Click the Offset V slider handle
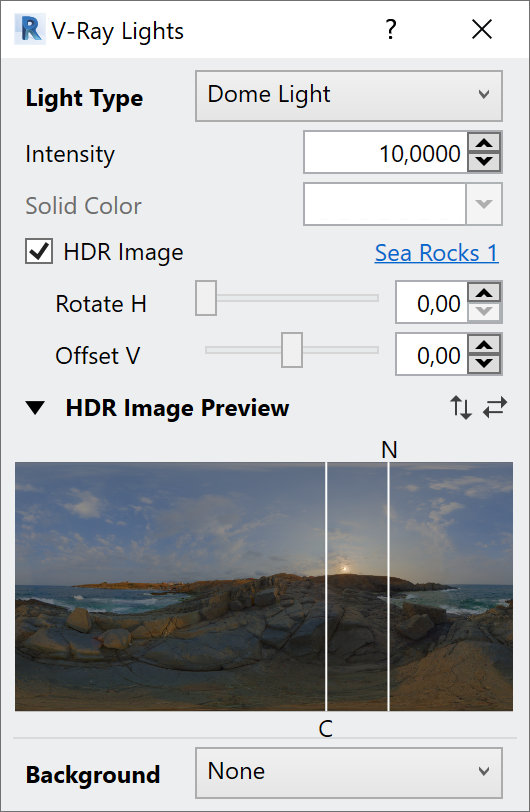The height and width of the screenshot is (812, 530). pos(292,350)
